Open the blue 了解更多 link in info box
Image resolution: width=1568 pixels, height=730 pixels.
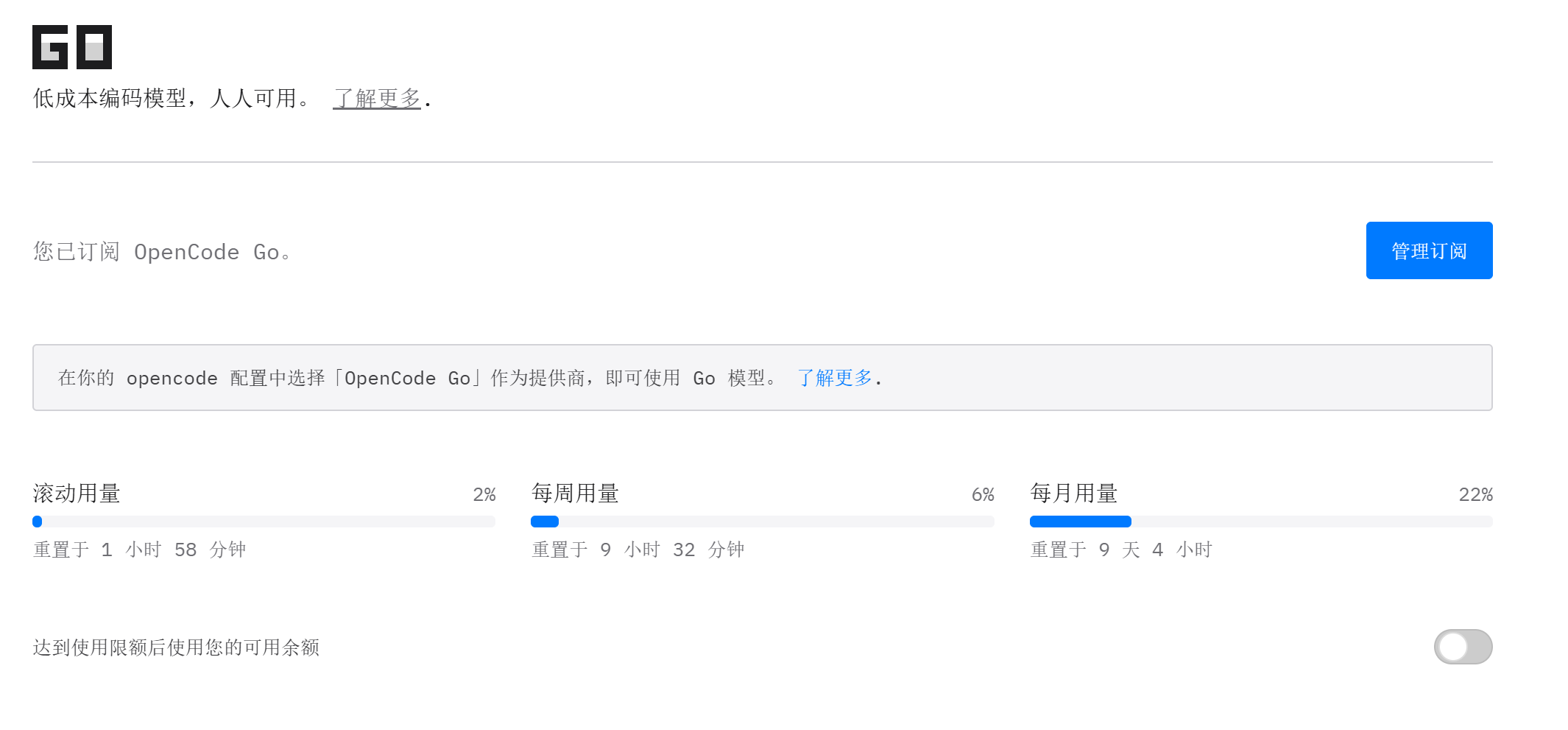[835, 378]
